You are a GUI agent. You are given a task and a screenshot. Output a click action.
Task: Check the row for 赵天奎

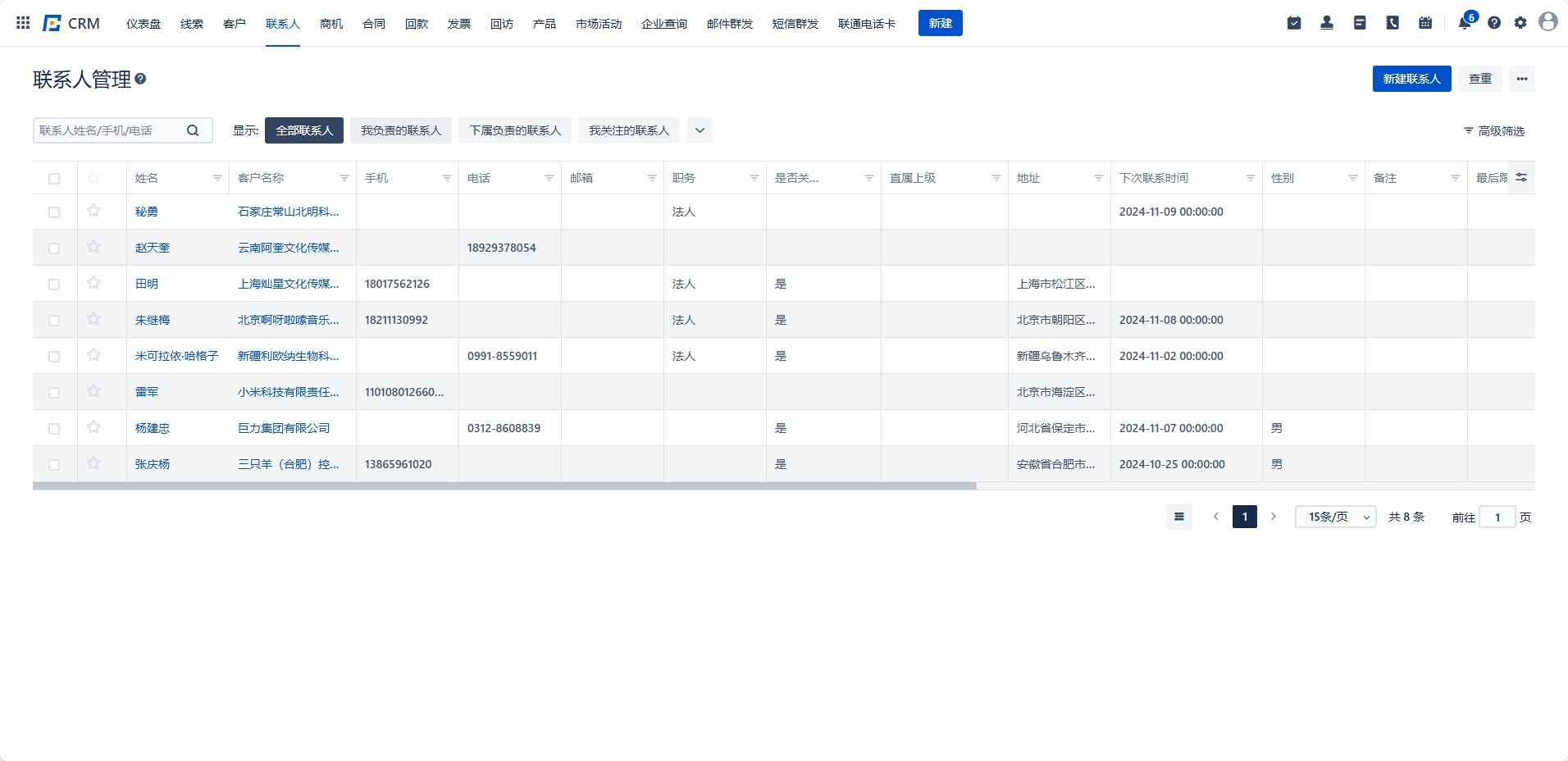click(54, 248)
